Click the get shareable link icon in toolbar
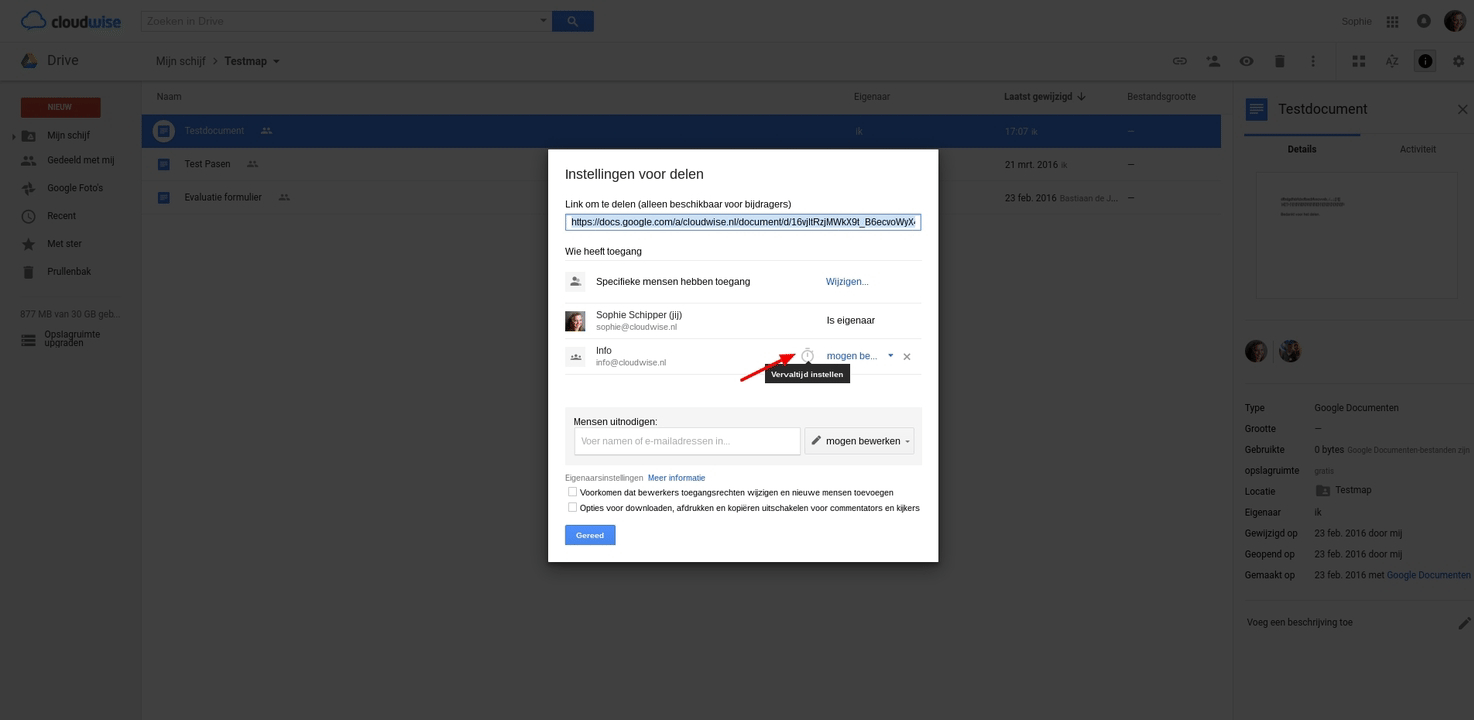Screen dimensions: 1474x720 [1180, 61]
